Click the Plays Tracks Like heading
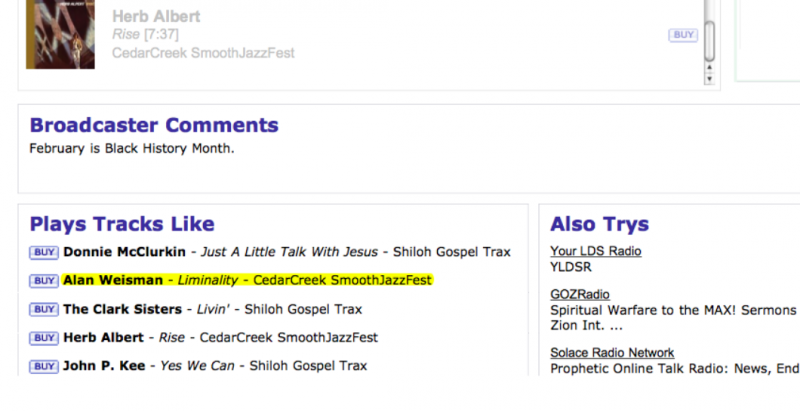Viewport: 800px width, 411px height. click(x=122, y=224)
